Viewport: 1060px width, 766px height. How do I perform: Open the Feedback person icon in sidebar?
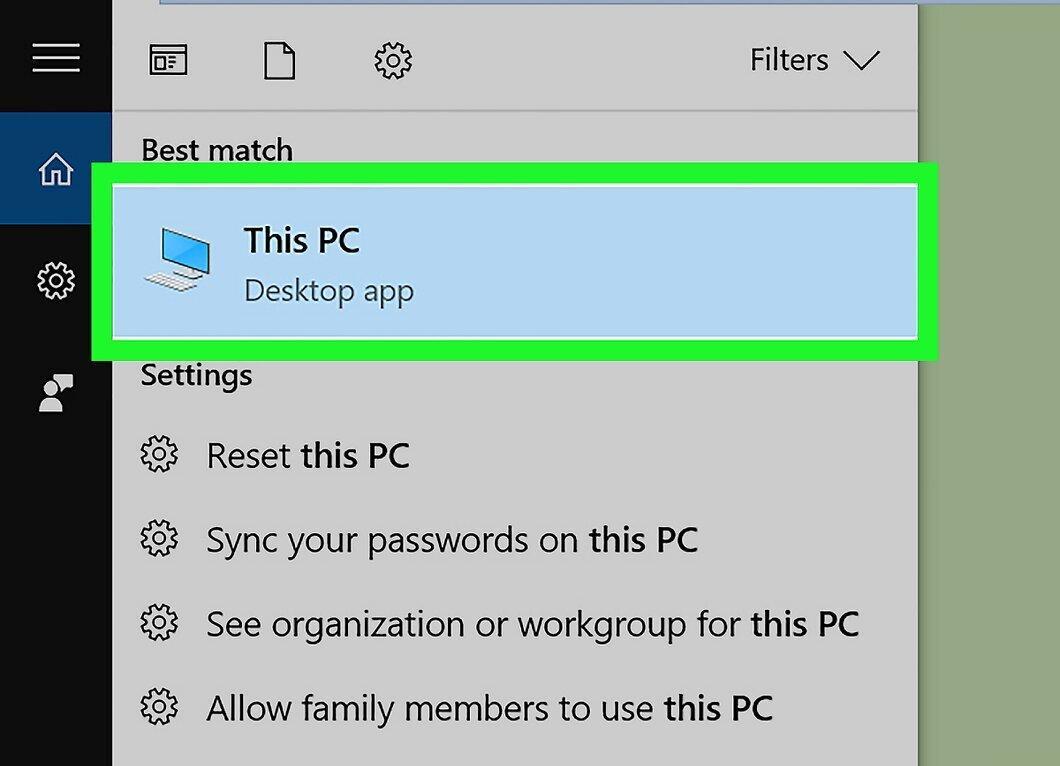click(55, 393)
